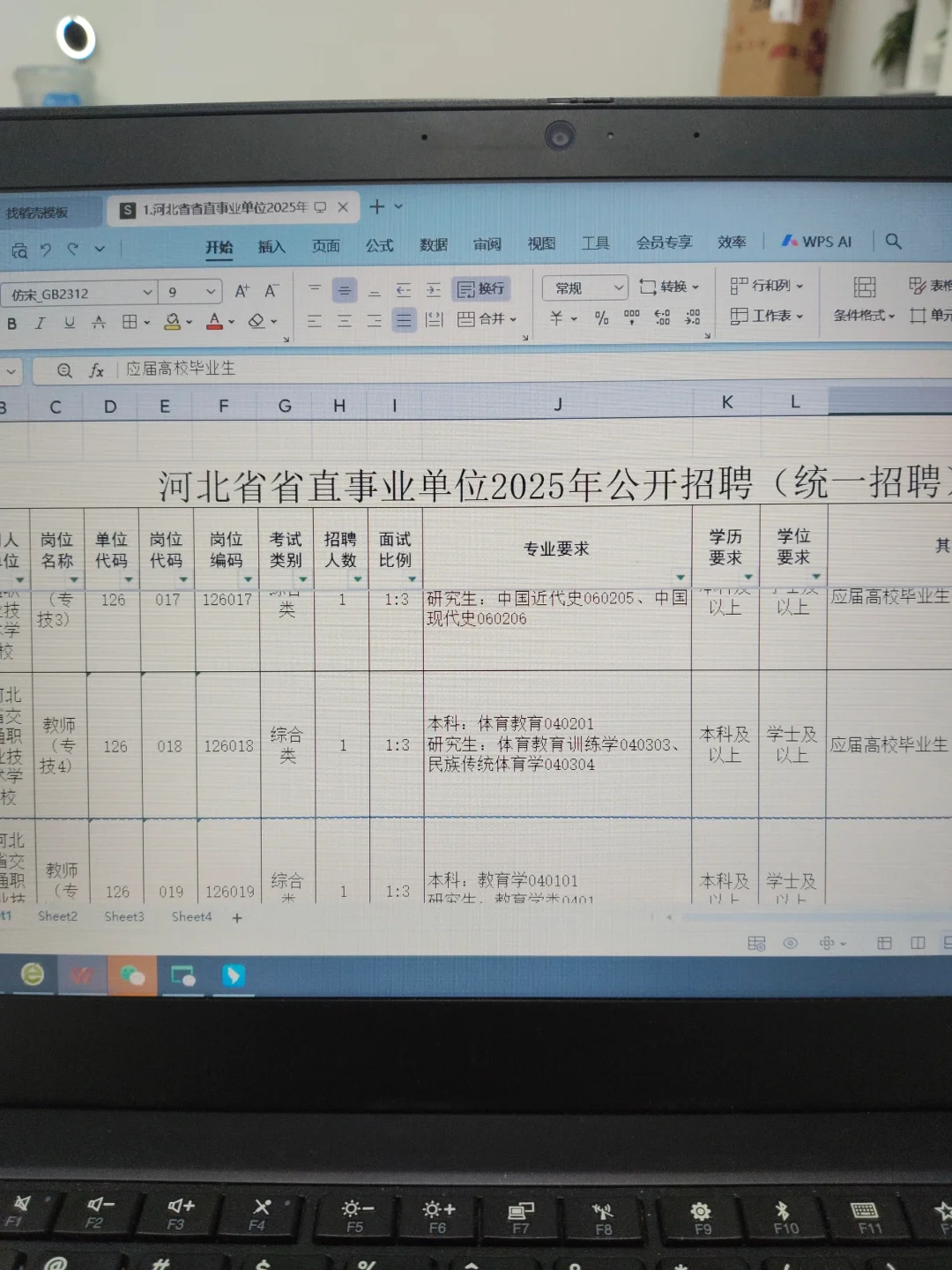
Task: Open WPS AI assistant
Action: pyautogui.click(x=815, y=241)
